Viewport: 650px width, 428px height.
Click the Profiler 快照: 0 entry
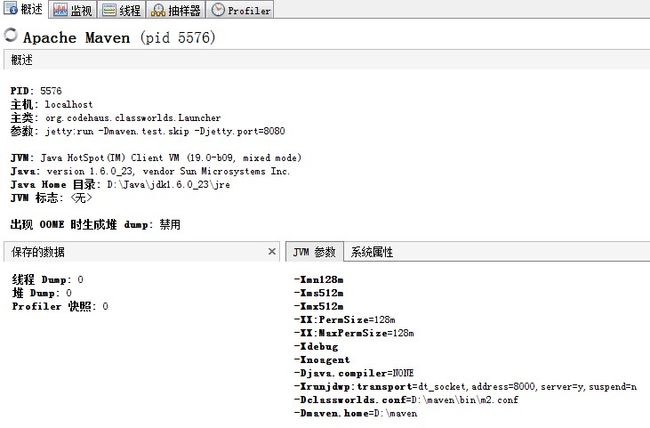[60, 306]
